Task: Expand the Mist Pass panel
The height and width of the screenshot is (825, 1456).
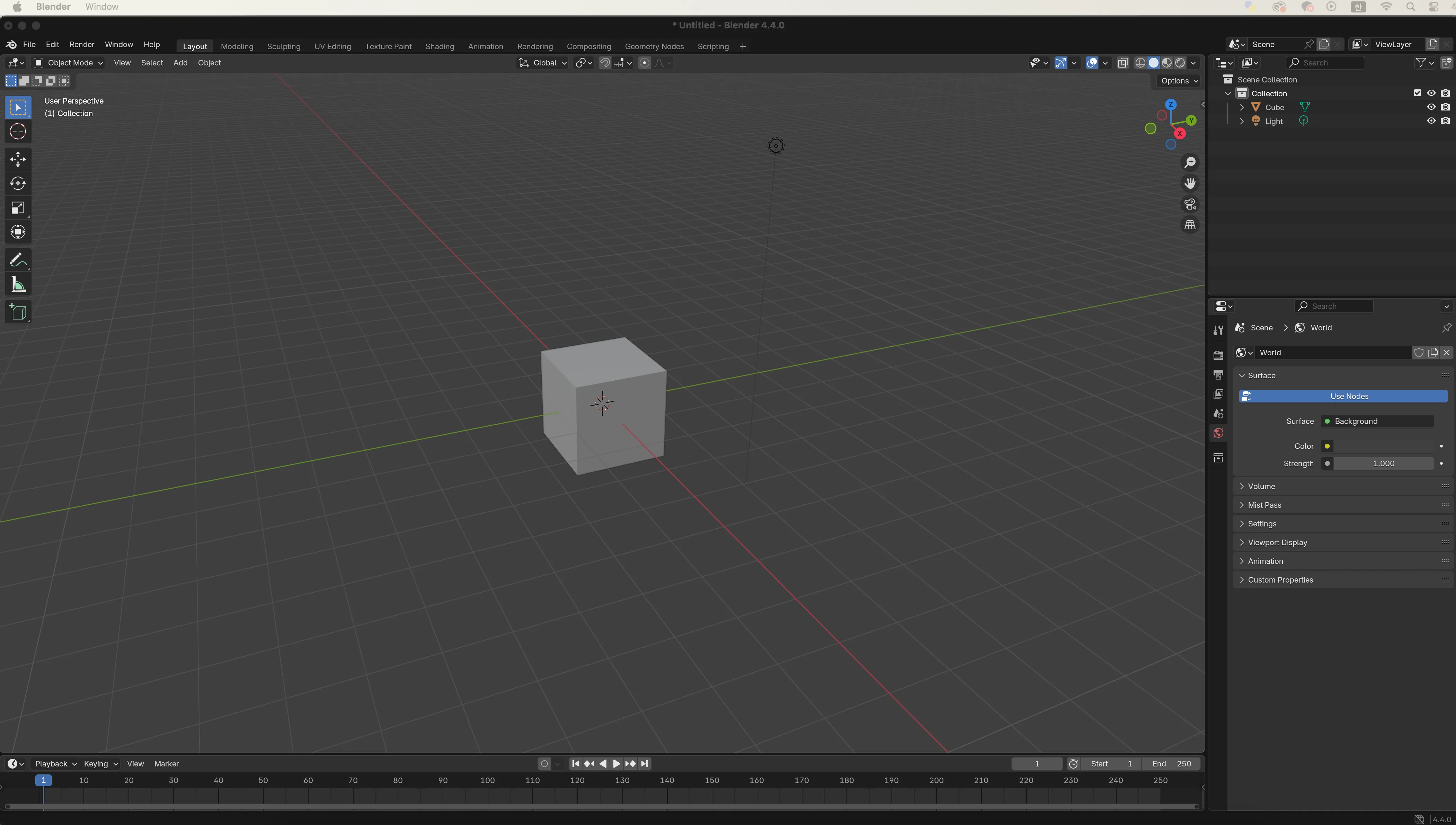Action: point(1242,505)
